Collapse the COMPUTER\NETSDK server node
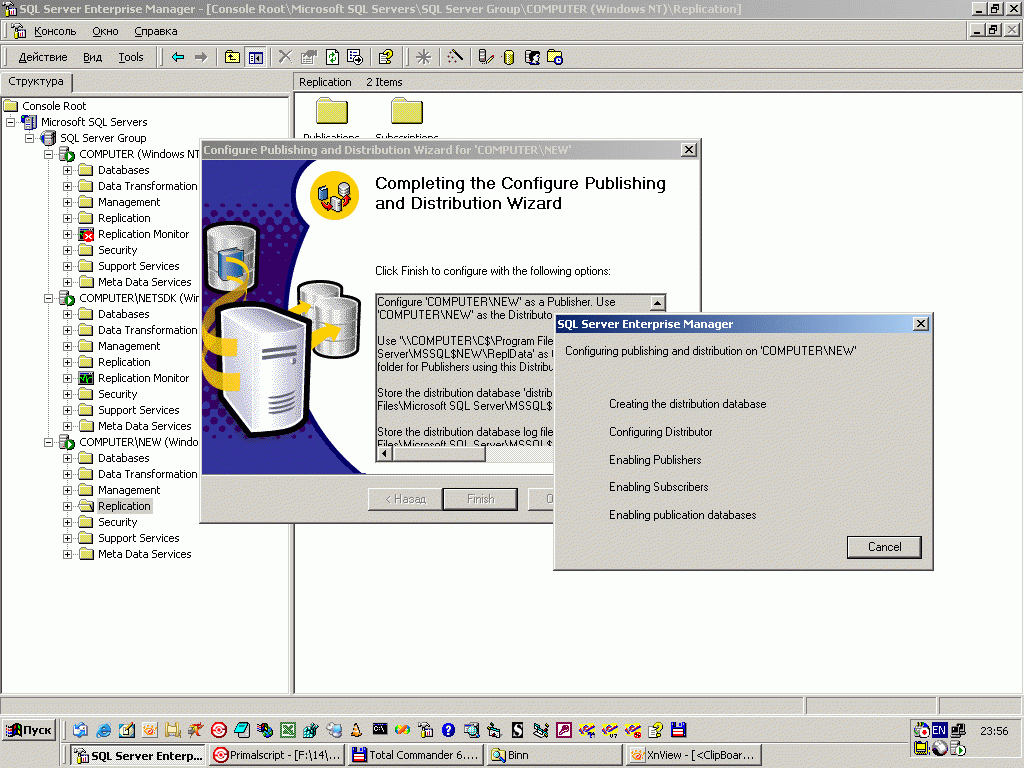Image resolution: width=1024 pixels, height=768 pixels. tap(48, 298)
